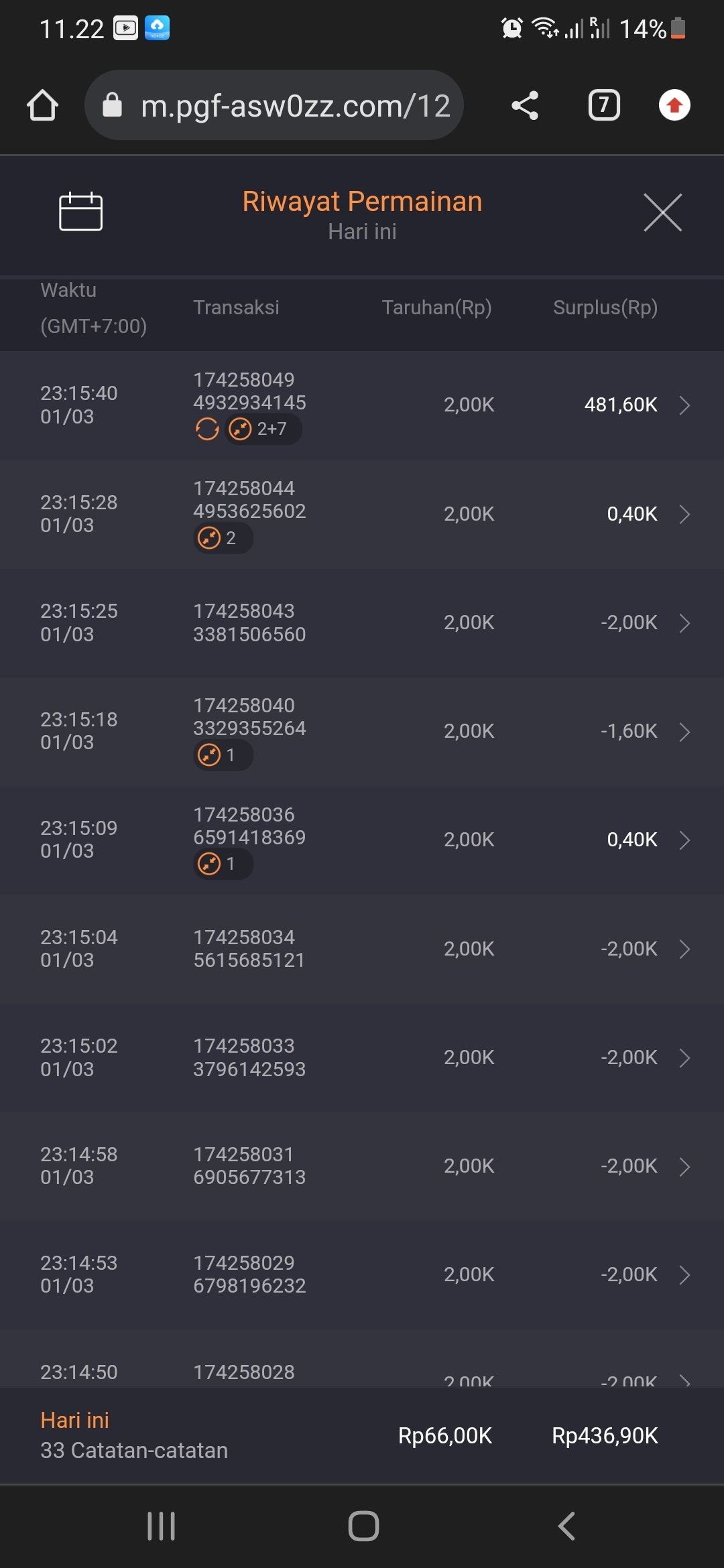
Task: Expand the -1,60K surplus row
Action: (684, 732)
